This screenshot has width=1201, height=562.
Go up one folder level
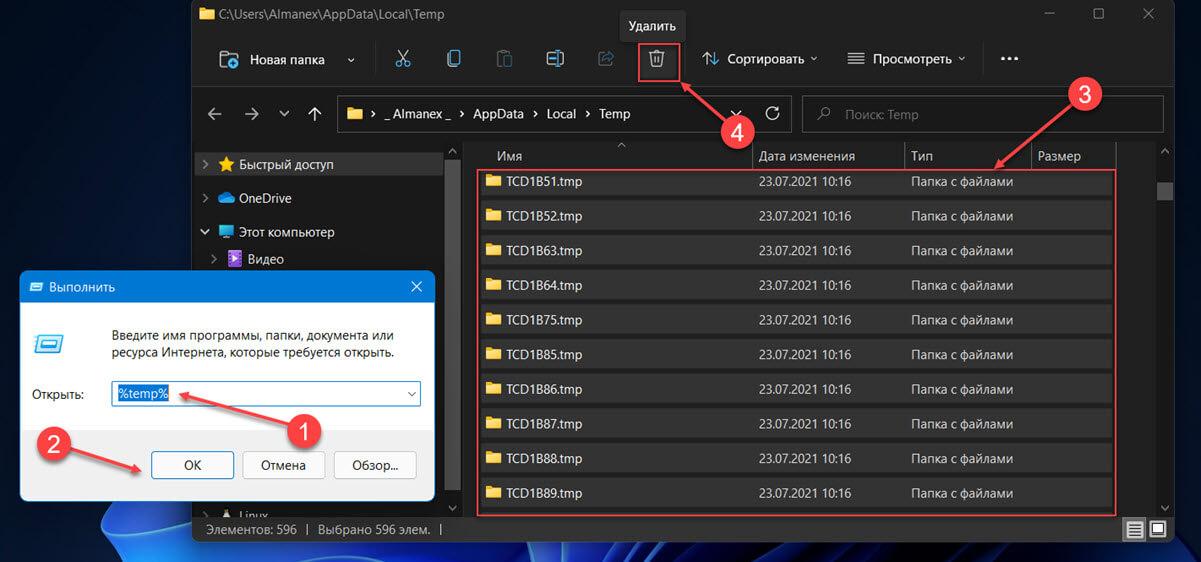(315, 114)
